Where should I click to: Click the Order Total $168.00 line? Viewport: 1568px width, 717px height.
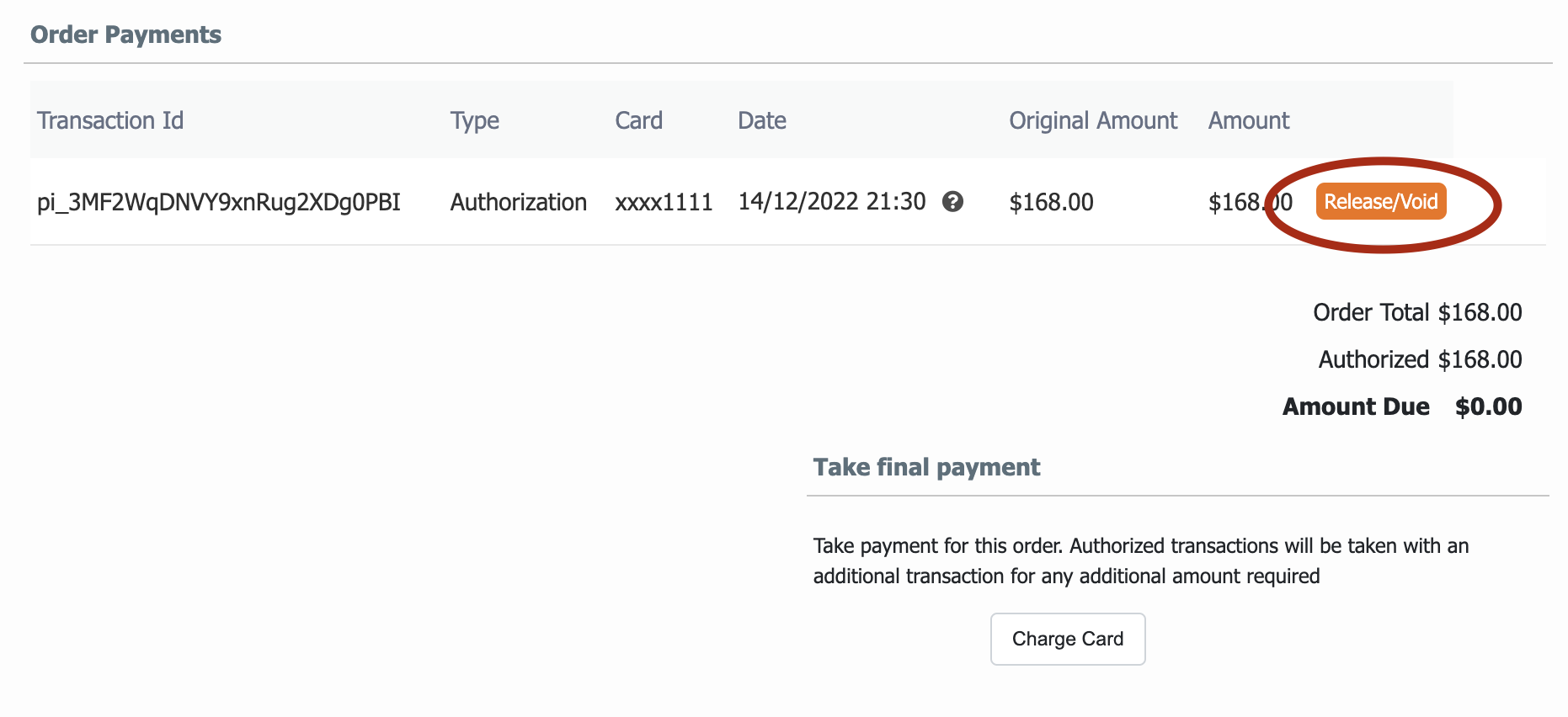click(x=1416, y=312)
